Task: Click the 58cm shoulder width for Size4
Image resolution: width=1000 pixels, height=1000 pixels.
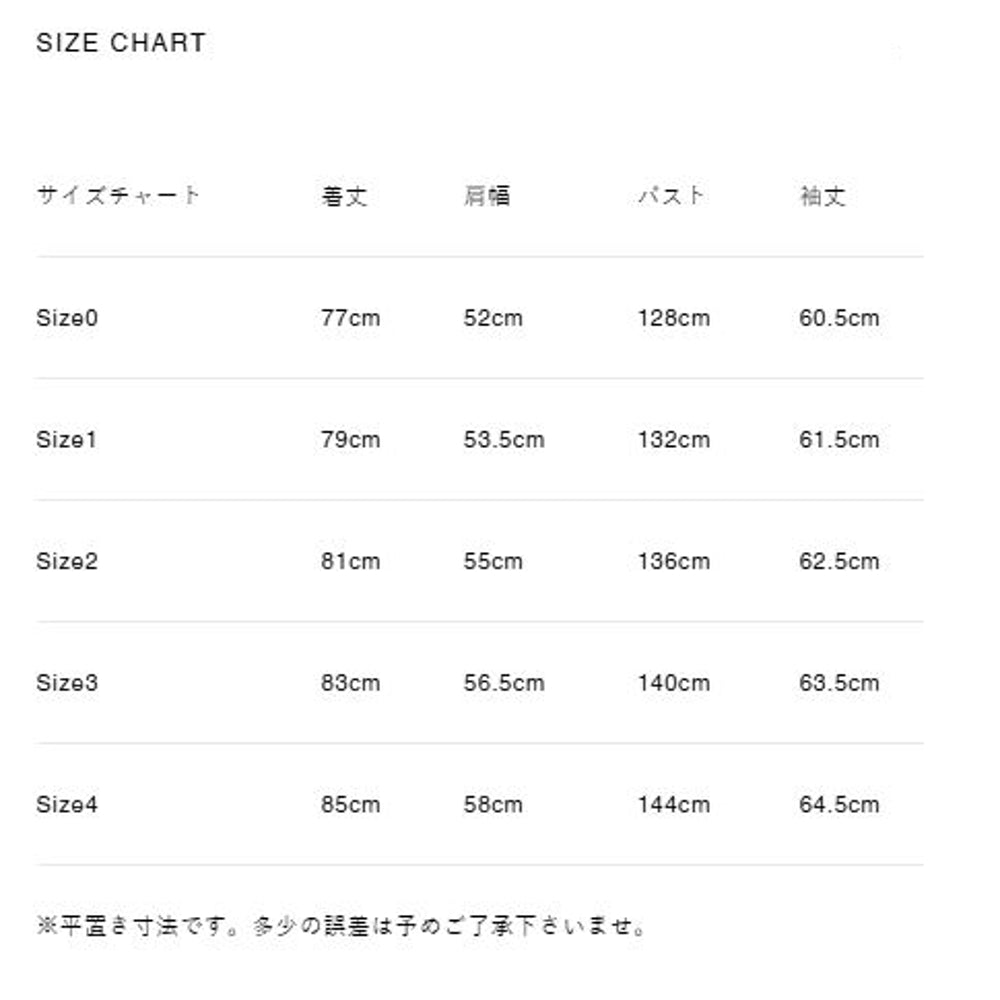Action: pos(493,805)
